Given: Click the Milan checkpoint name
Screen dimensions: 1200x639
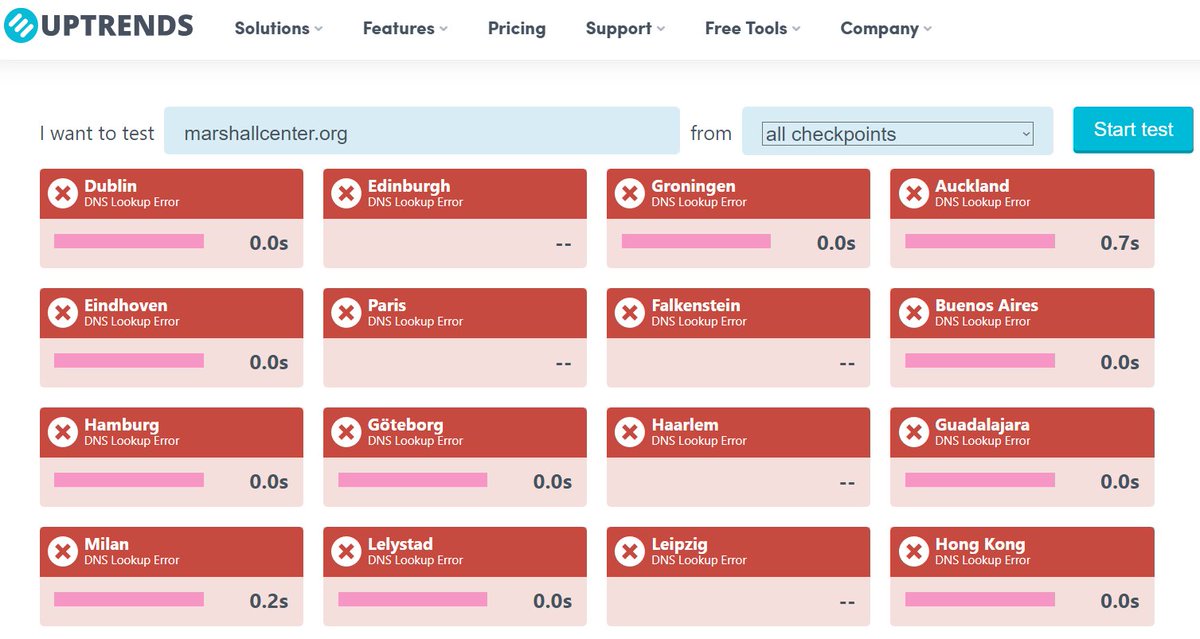Looking at the screenshot, I should [106, 544].
